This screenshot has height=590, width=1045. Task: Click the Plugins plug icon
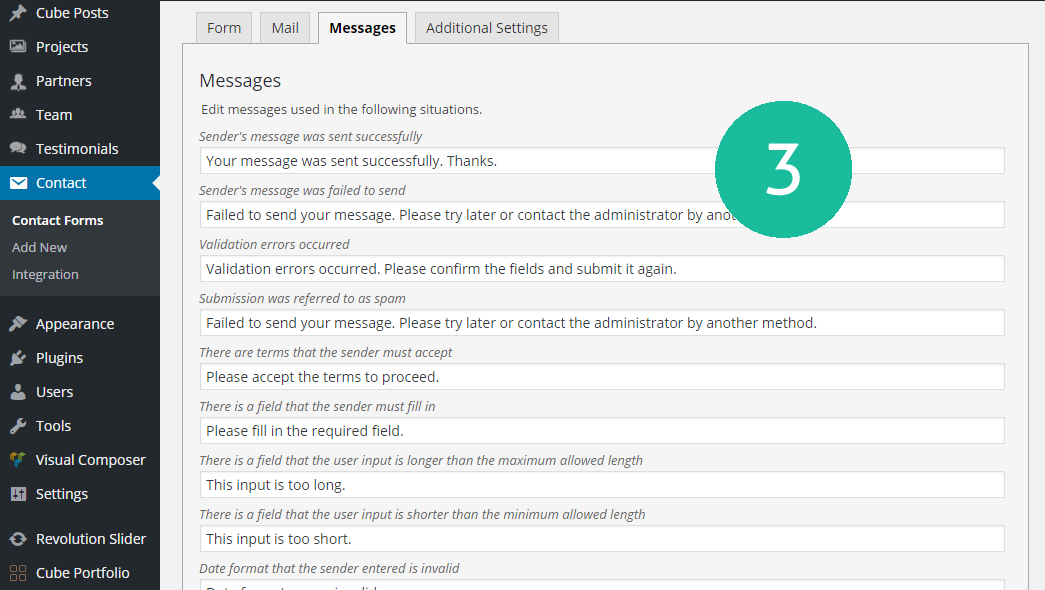(x=18, y=358)
